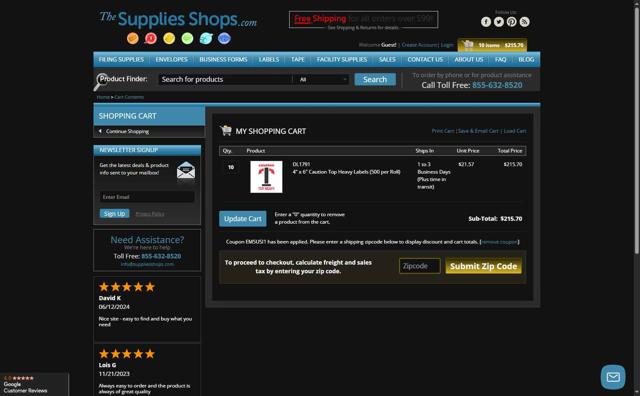This screenshot has height=396, width=640.
Task: Click the cart icon in header summary
Action: (468, 45)
